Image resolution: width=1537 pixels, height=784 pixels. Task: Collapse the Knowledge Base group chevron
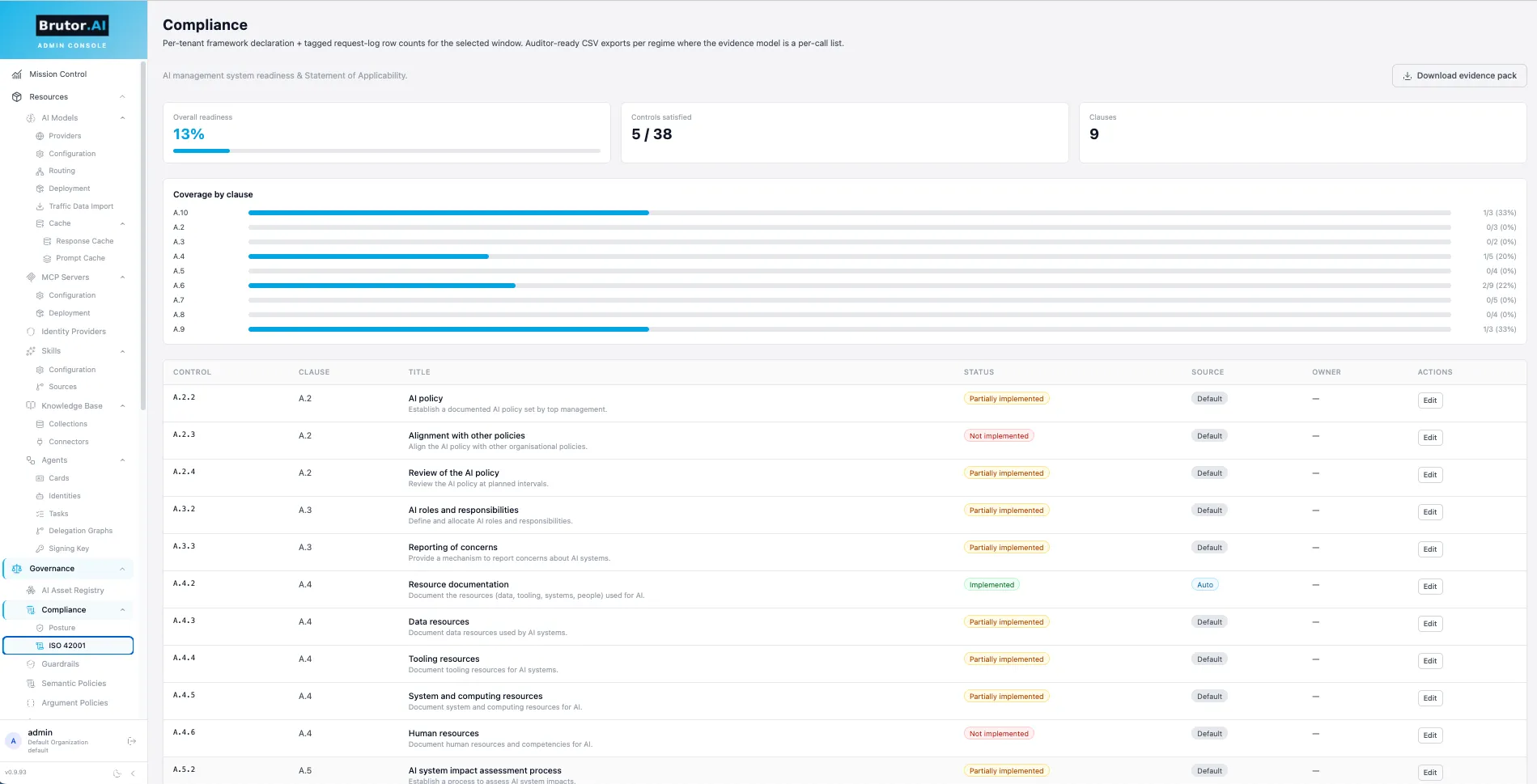122,406
